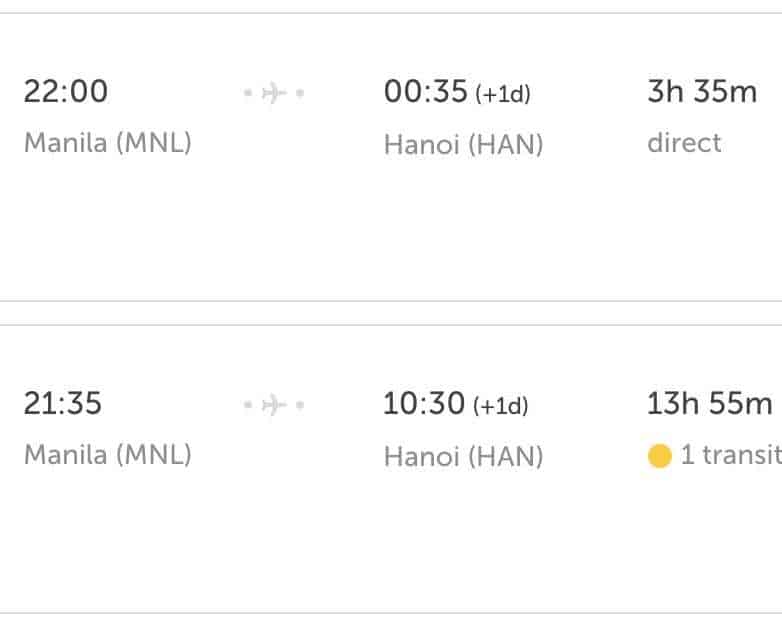Click airplane icon in the 21:35 flight row

273,405
